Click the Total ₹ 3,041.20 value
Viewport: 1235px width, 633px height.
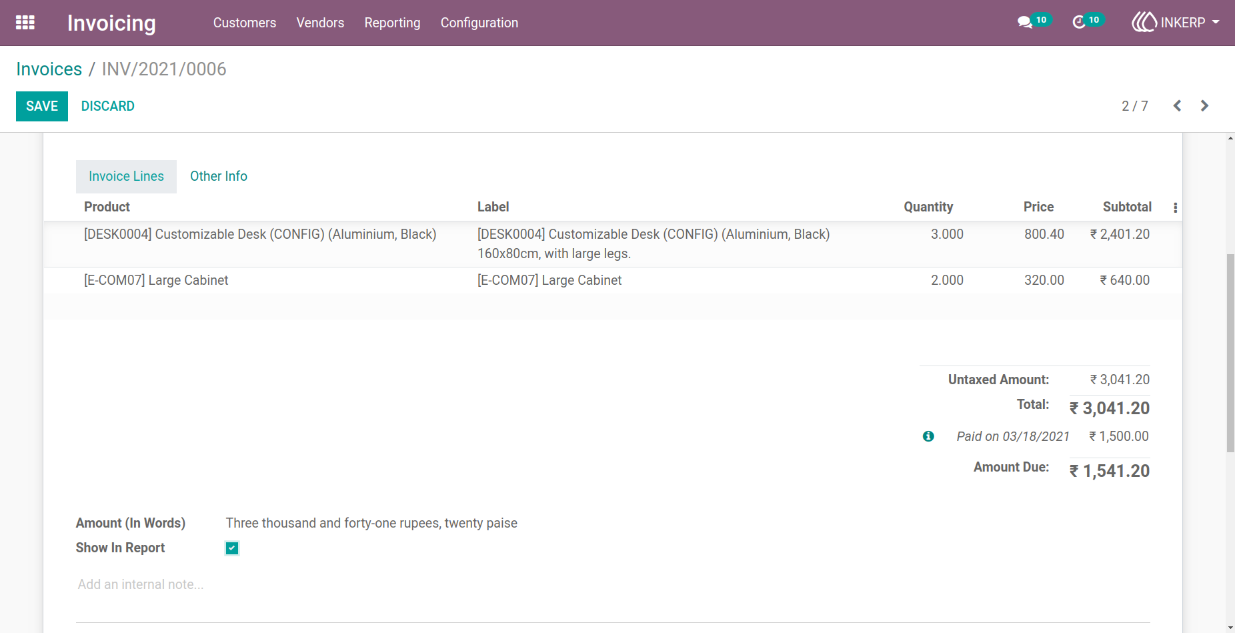pyautogui.click(x=1109, y=408)
